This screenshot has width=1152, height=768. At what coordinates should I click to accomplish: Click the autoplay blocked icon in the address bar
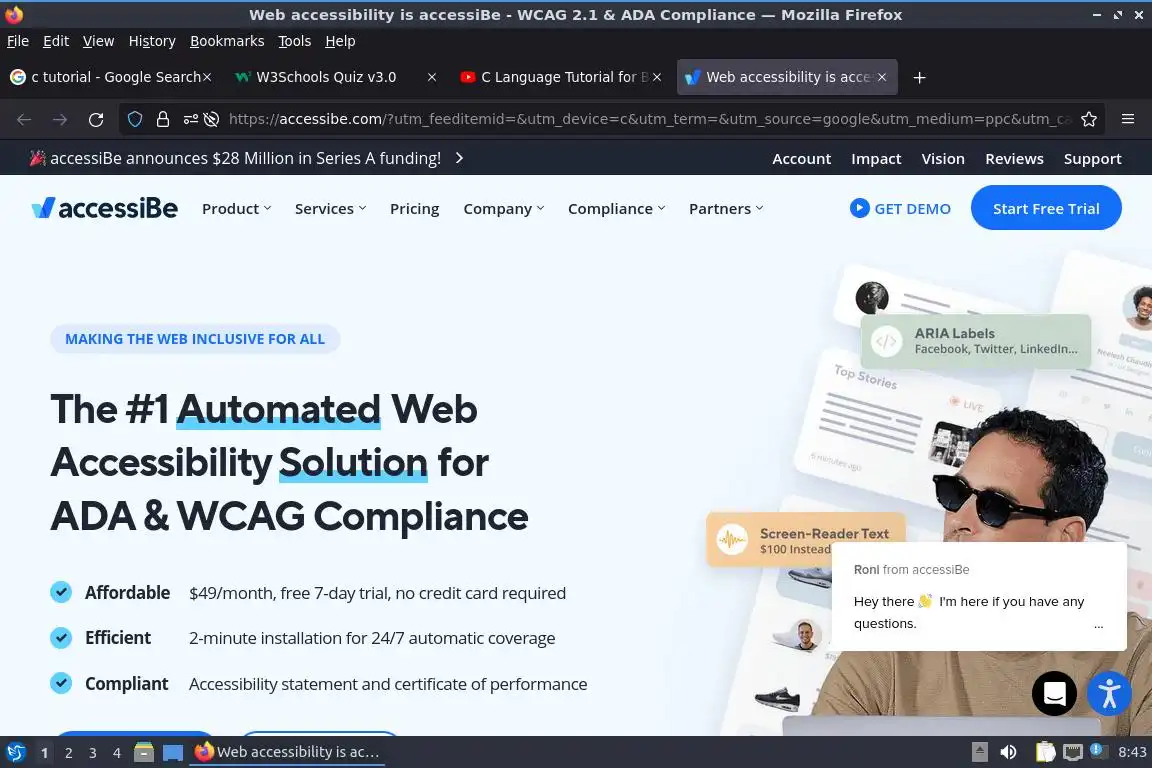coord(212,119)
